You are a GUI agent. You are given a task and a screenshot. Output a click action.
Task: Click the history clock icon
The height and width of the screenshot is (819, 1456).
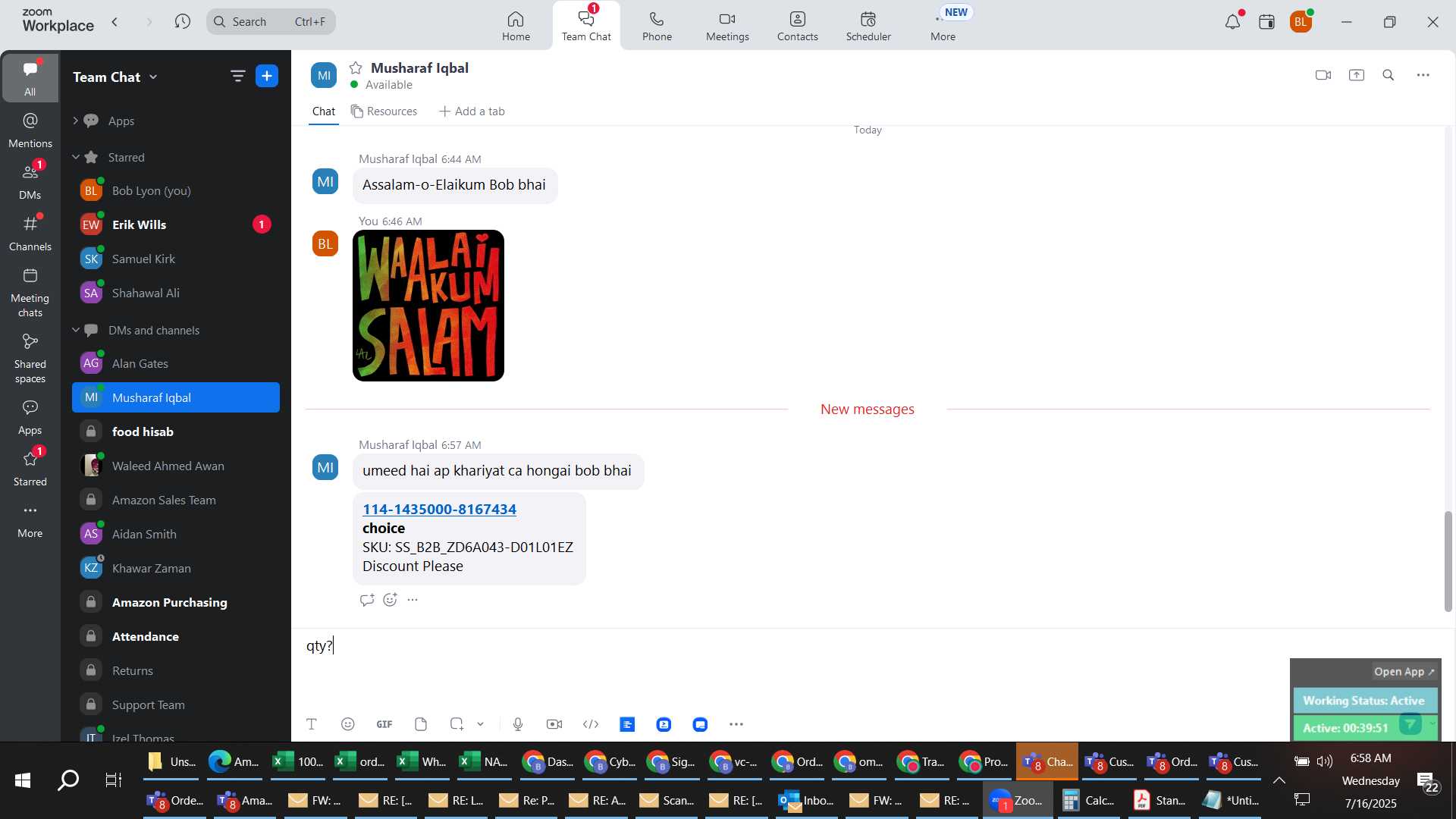[182, 21]
